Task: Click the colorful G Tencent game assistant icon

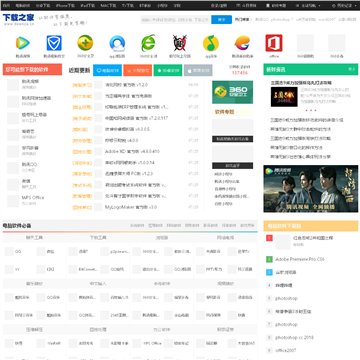Action: coord(242,43)
